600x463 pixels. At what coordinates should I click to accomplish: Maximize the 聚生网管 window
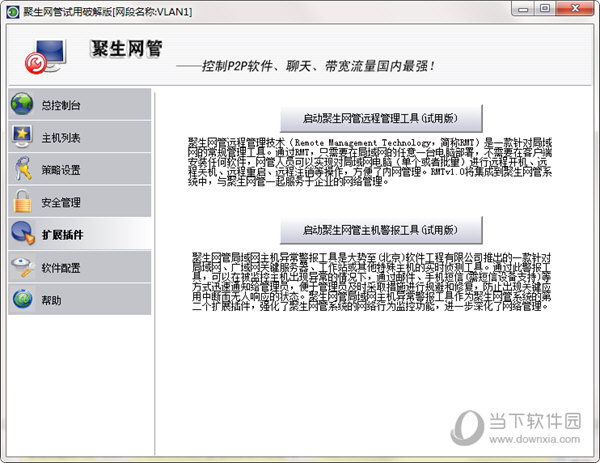click(545, 8)
